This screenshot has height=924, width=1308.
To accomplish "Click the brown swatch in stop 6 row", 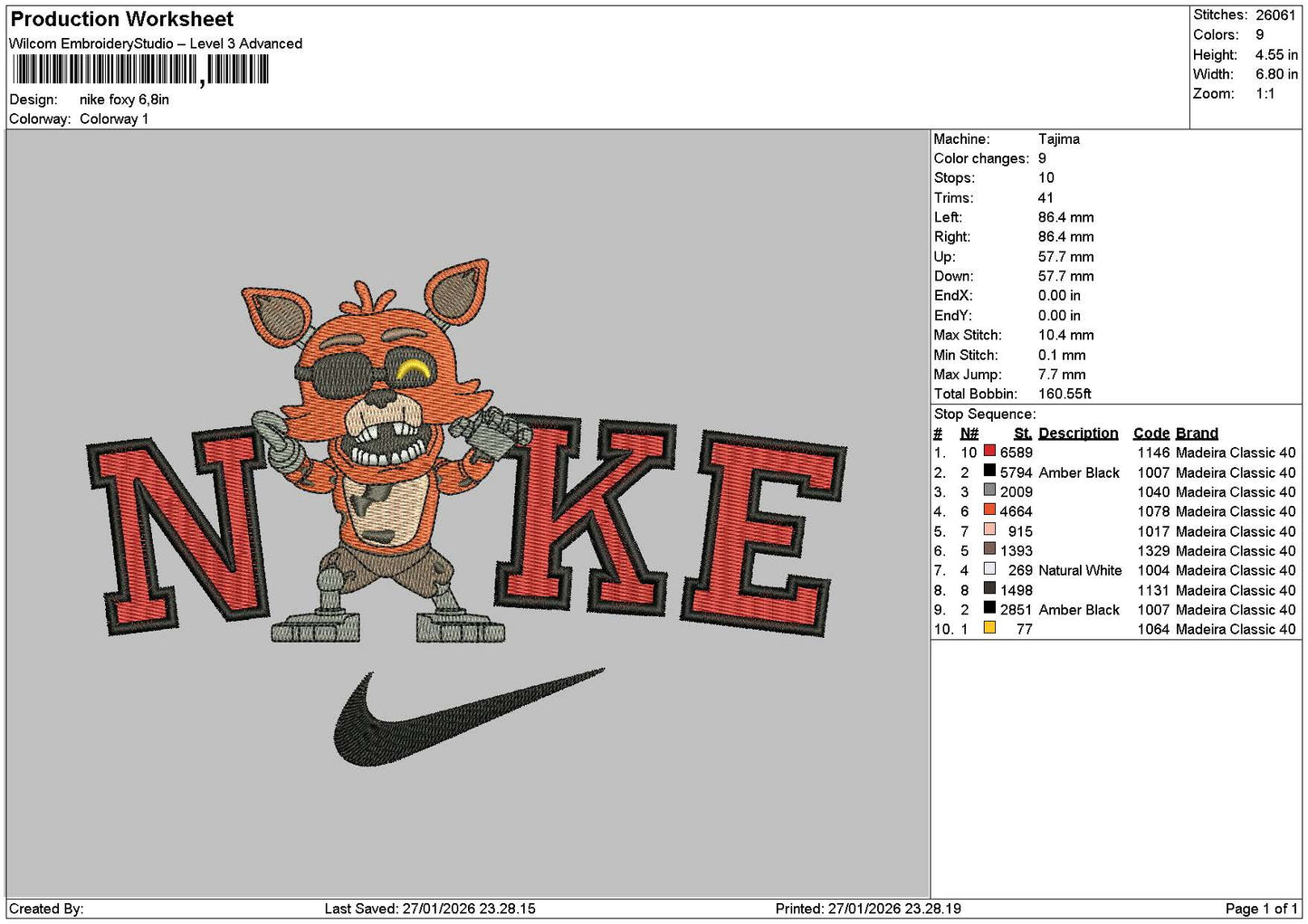I will (989, 549).
